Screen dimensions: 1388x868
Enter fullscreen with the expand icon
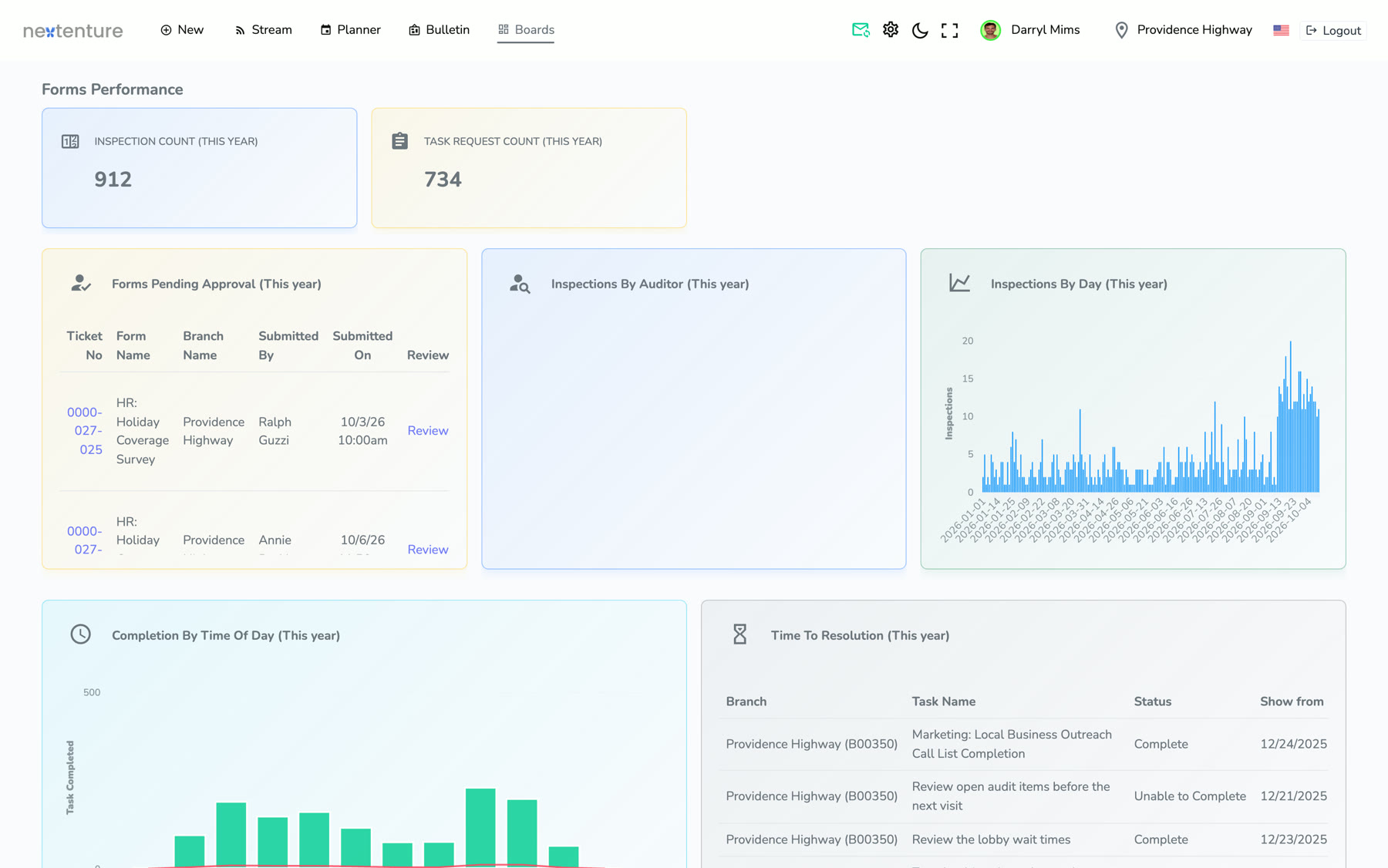click(x=950, y=30)
